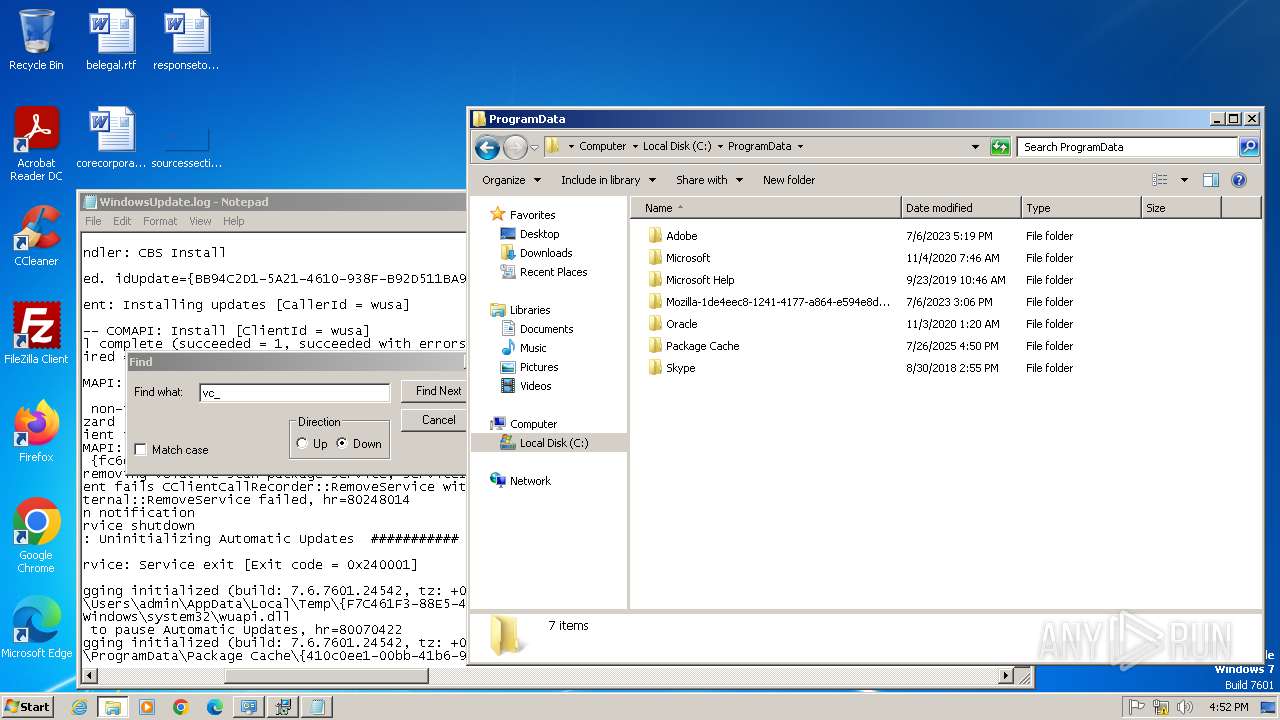
Task: Switch to Notepad via its taskbar button
Action: [317, 707]
